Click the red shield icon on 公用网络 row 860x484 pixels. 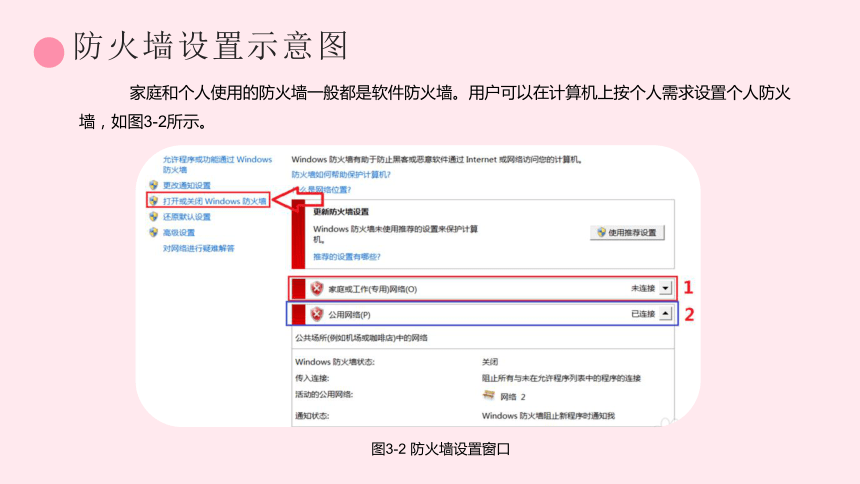click(316, 314)
